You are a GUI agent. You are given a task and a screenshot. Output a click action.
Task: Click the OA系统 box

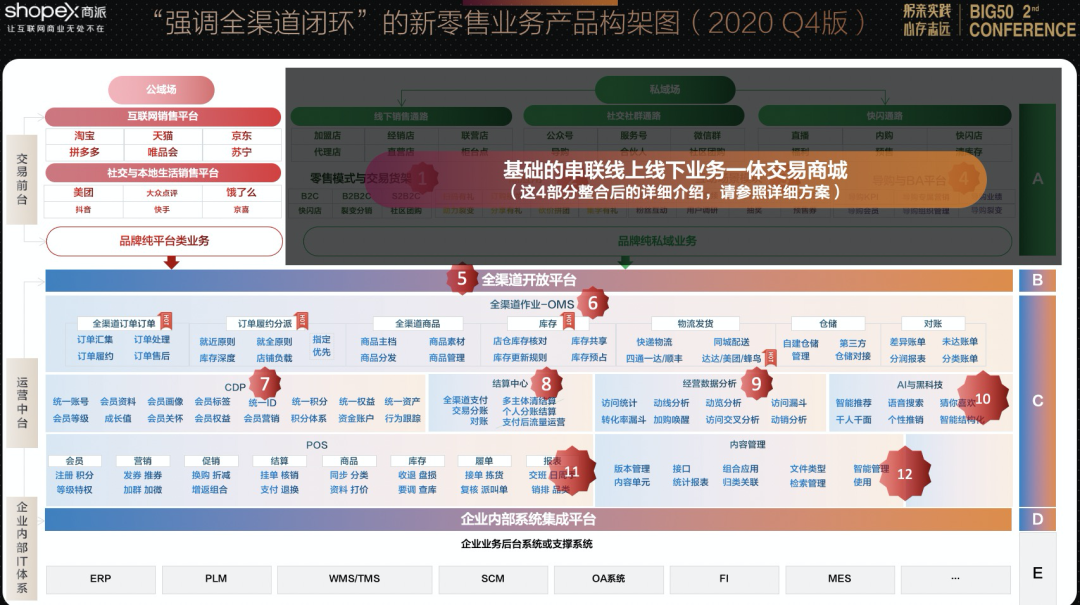(608, 579)
